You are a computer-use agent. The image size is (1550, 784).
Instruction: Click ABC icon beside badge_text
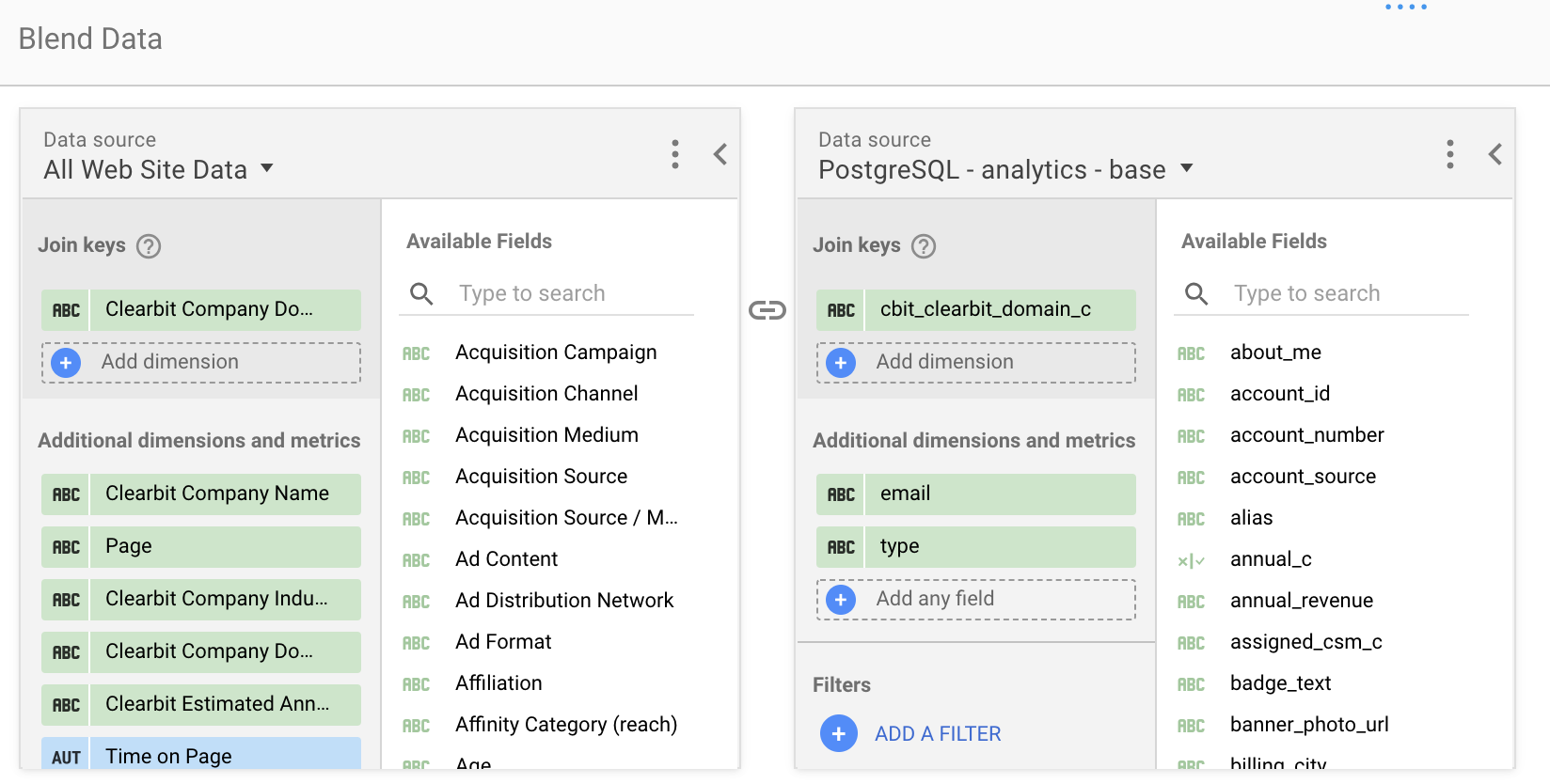(x=1191, y=685)
